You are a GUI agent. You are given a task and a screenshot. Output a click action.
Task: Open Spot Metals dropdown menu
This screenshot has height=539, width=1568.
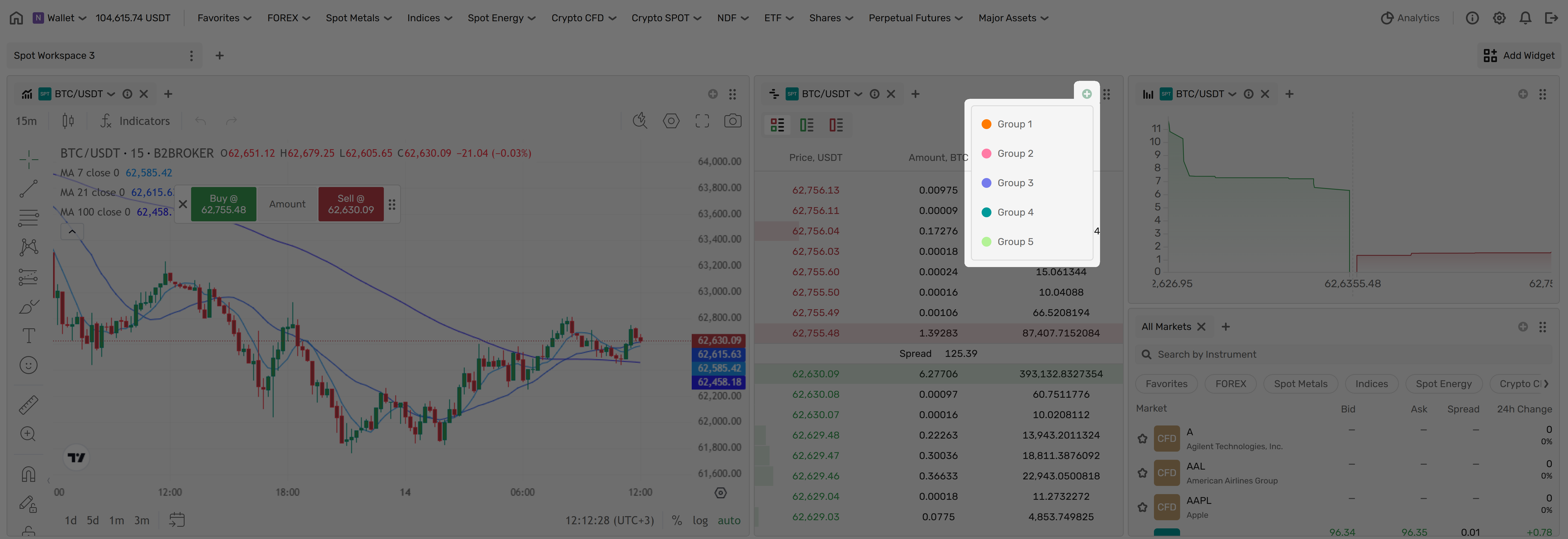(x=359, y=18)
